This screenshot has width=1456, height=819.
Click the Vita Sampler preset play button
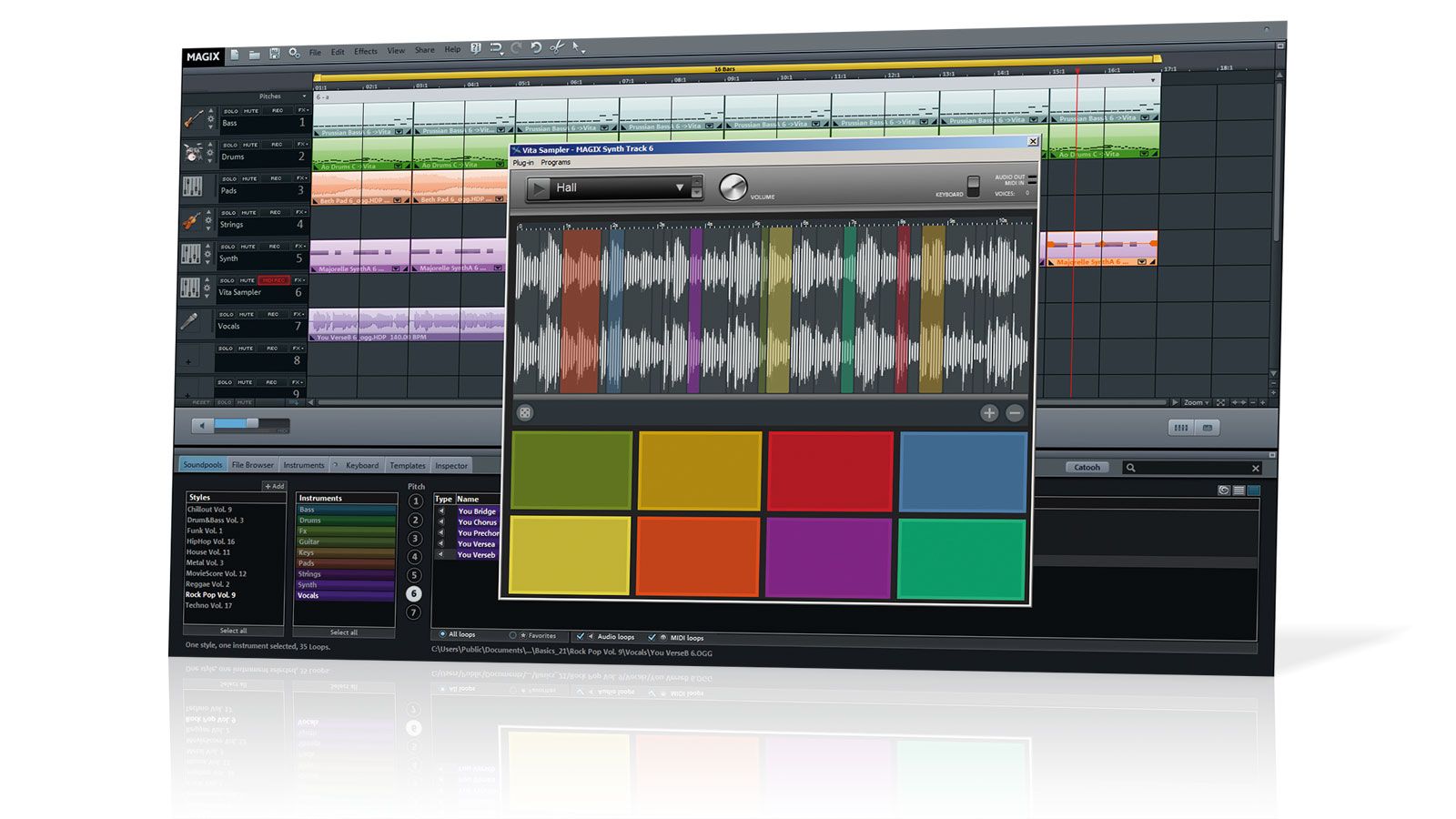point(540,188)
